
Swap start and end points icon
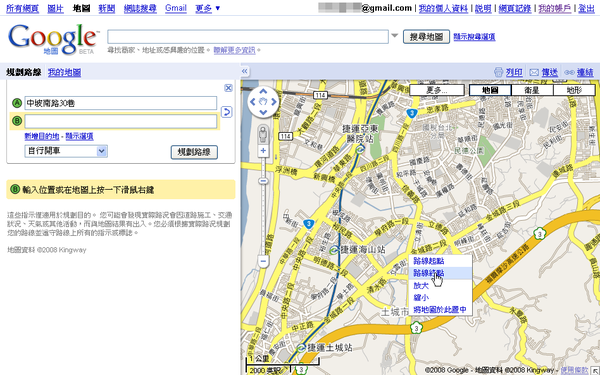[227, 112]
